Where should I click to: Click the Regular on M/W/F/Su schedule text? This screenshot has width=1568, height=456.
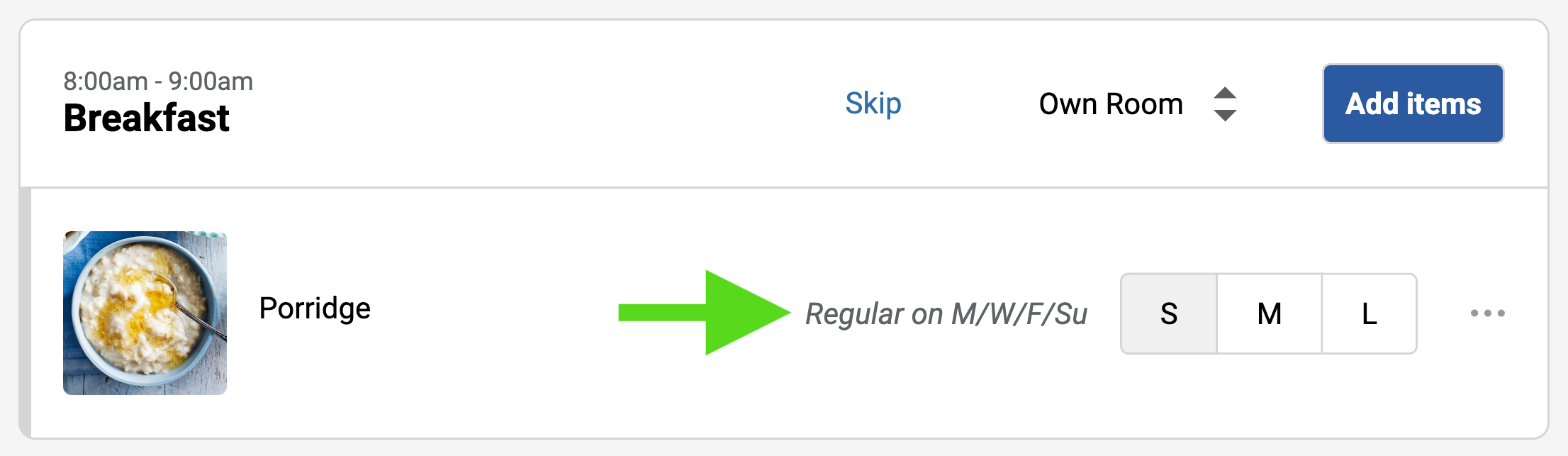click(x=946, y=313)
